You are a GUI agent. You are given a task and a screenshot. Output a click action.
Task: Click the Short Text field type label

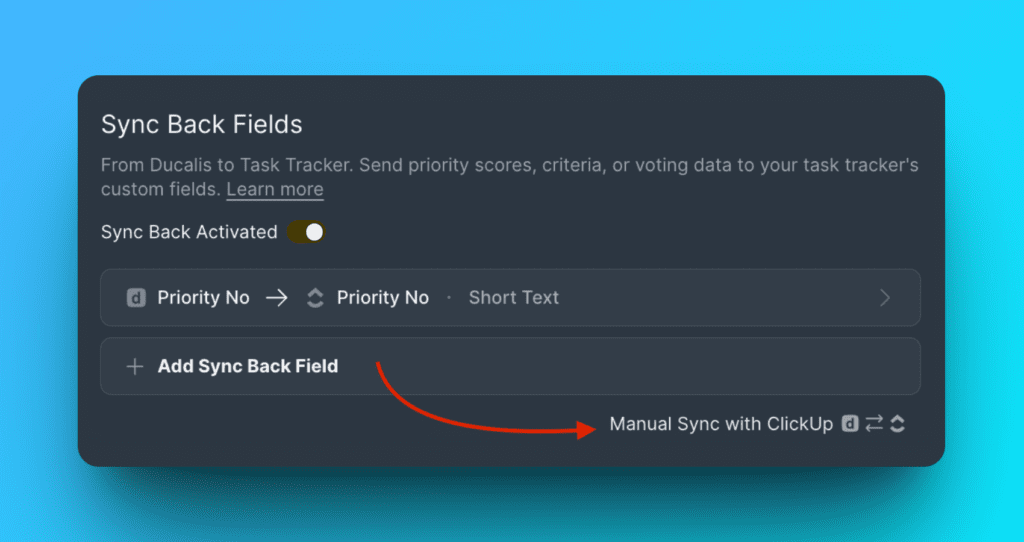[514, 298]
